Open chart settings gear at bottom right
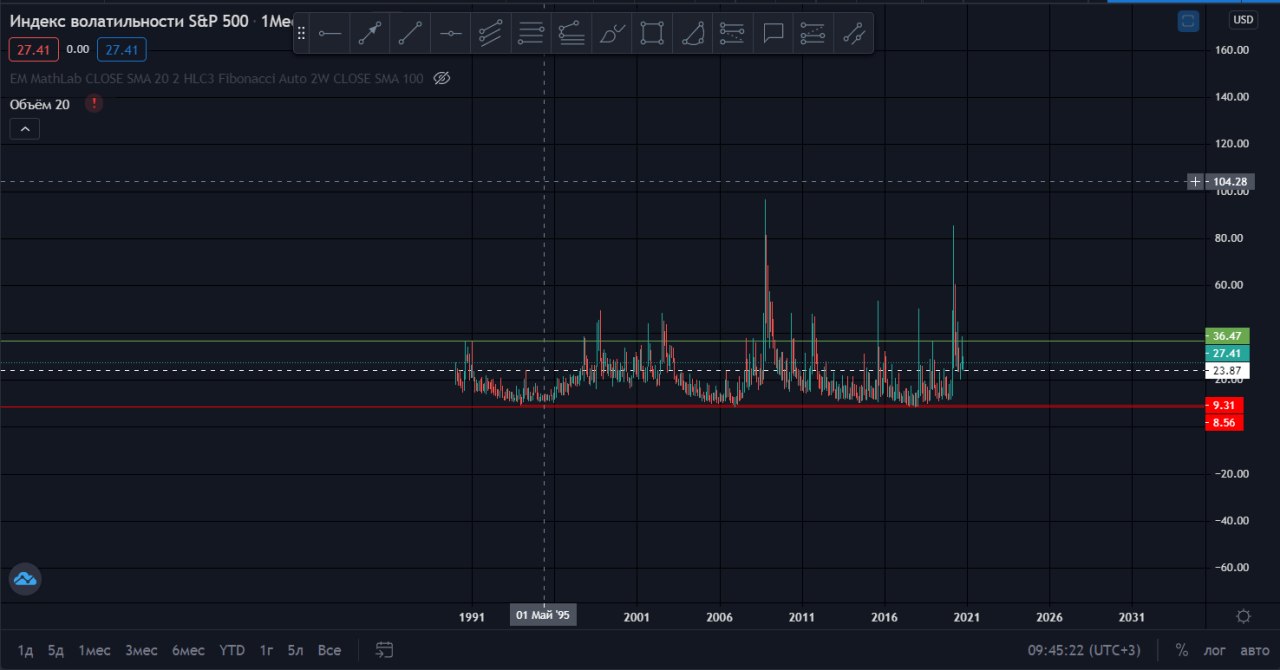The height and width of the screenshot is (670, 1280). (x=1243, y=616)
